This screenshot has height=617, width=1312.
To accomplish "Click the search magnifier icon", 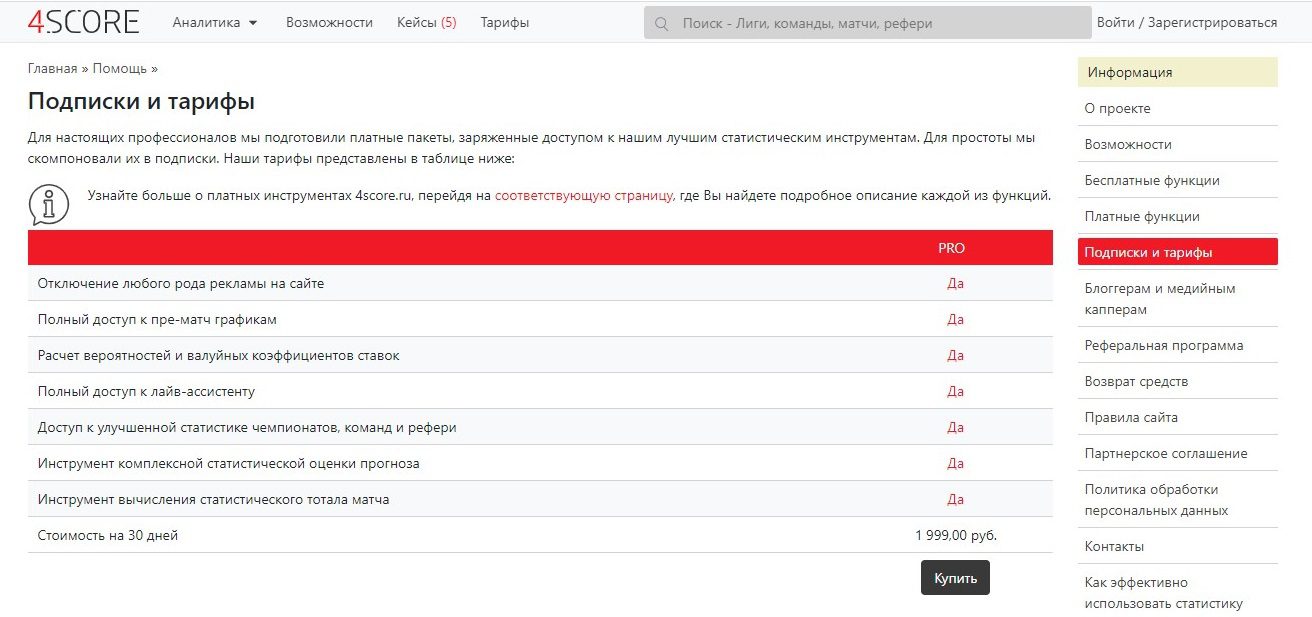I will coord(661,21).
